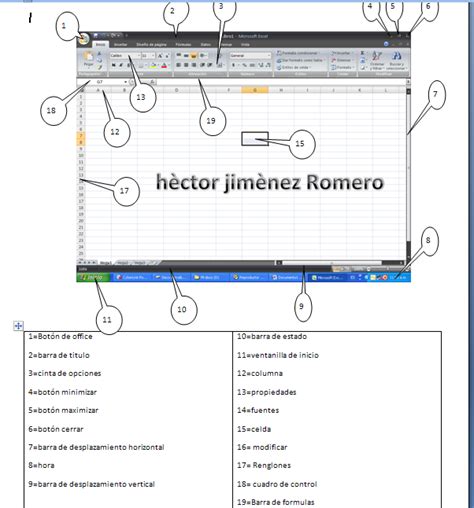Open the round Office button in Excel

(83, 39)
